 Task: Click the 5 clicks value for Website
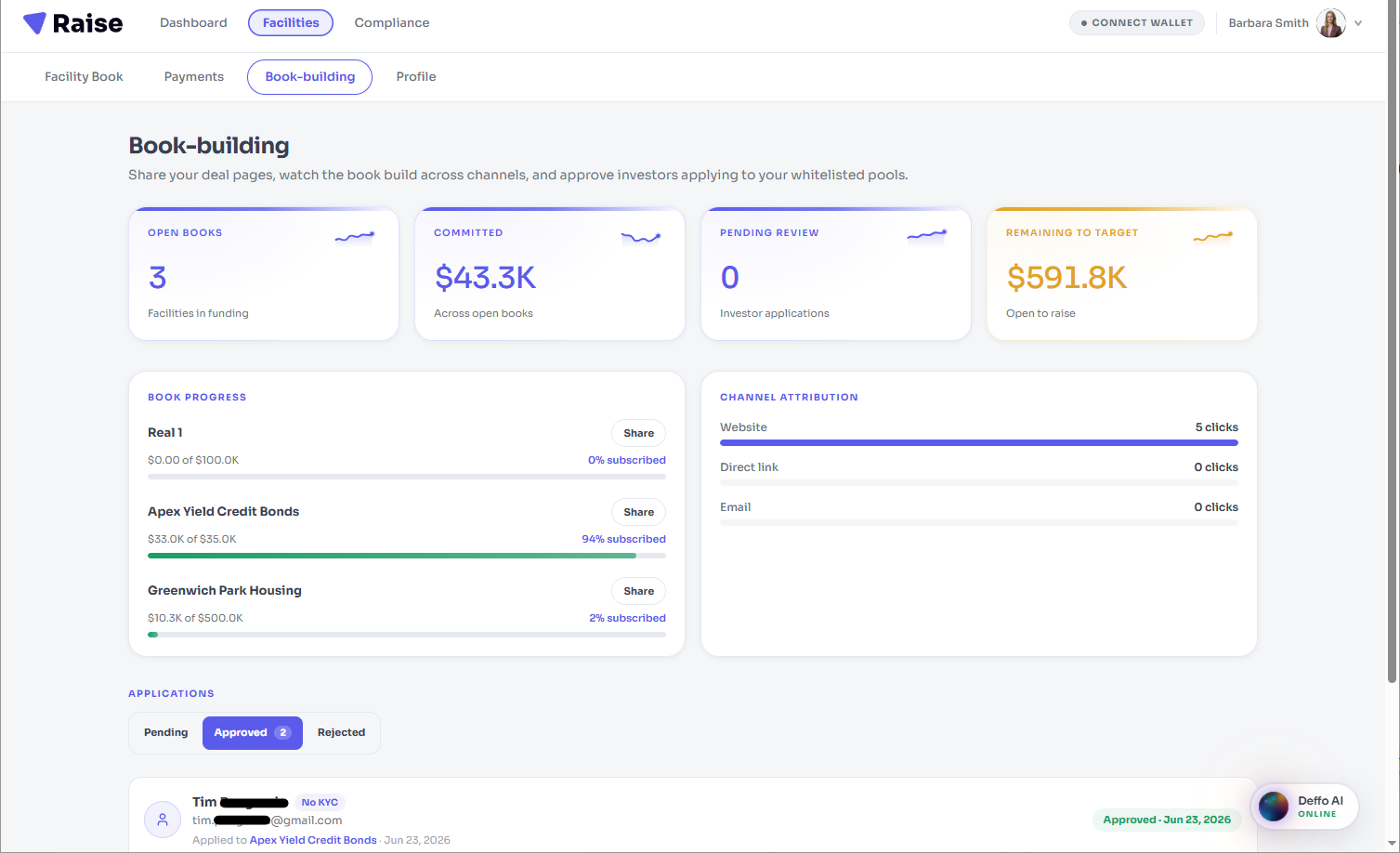(1217, 427)
